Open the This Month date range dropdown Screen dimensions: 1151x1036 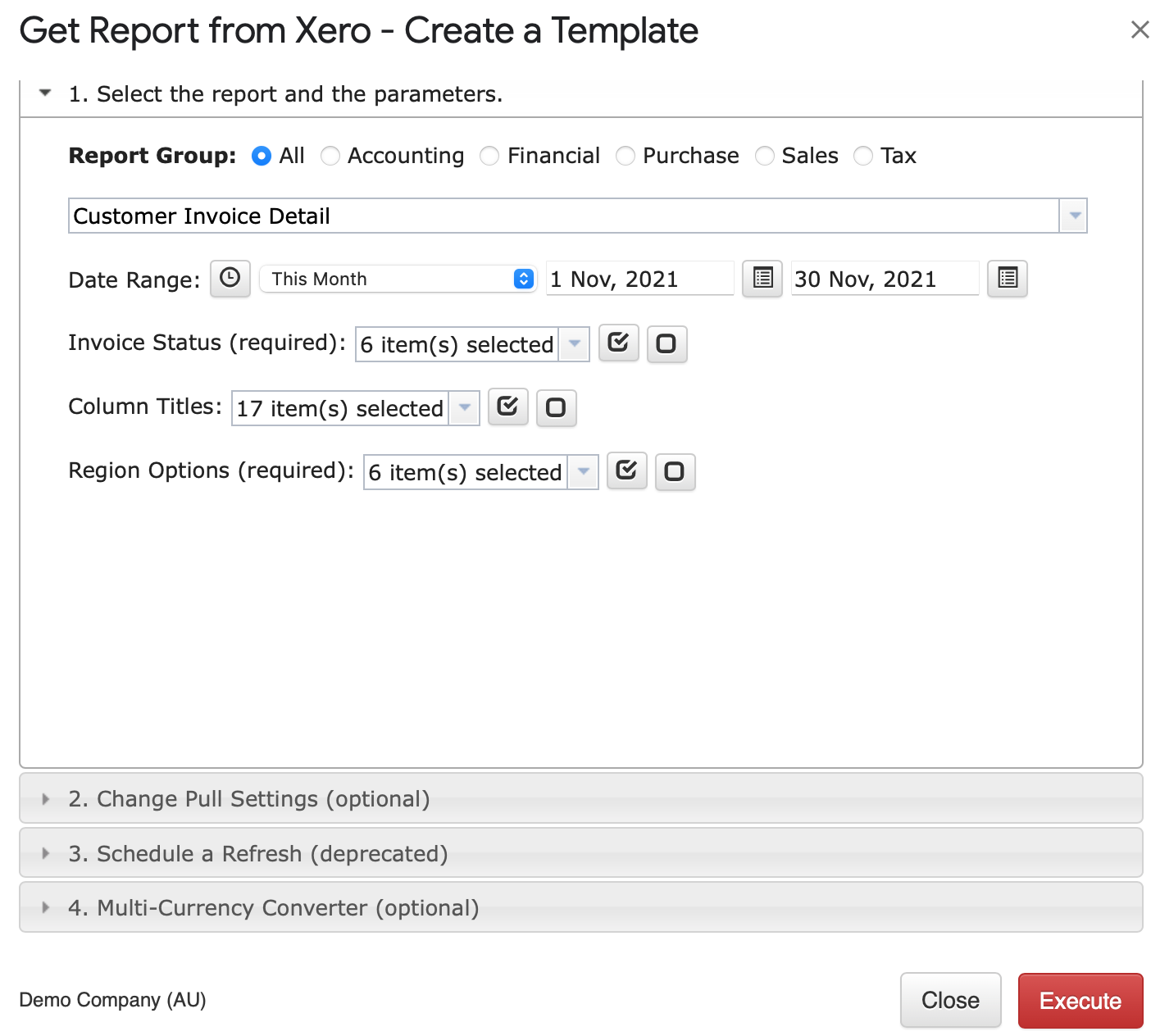[398, 279]
